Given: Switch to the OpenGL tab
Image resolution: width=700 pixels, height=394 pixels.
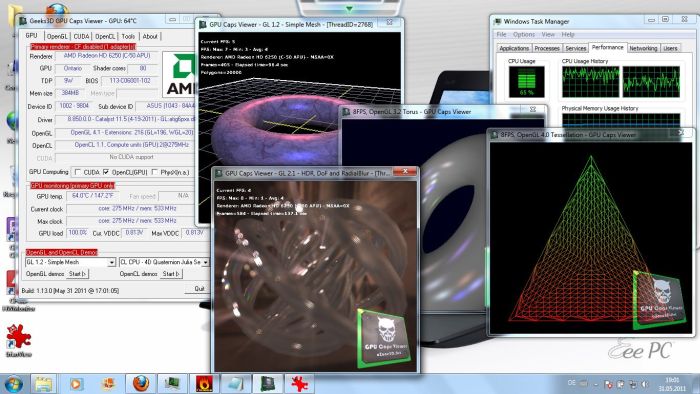Looking at the screenshot, I should coord(57,37).
